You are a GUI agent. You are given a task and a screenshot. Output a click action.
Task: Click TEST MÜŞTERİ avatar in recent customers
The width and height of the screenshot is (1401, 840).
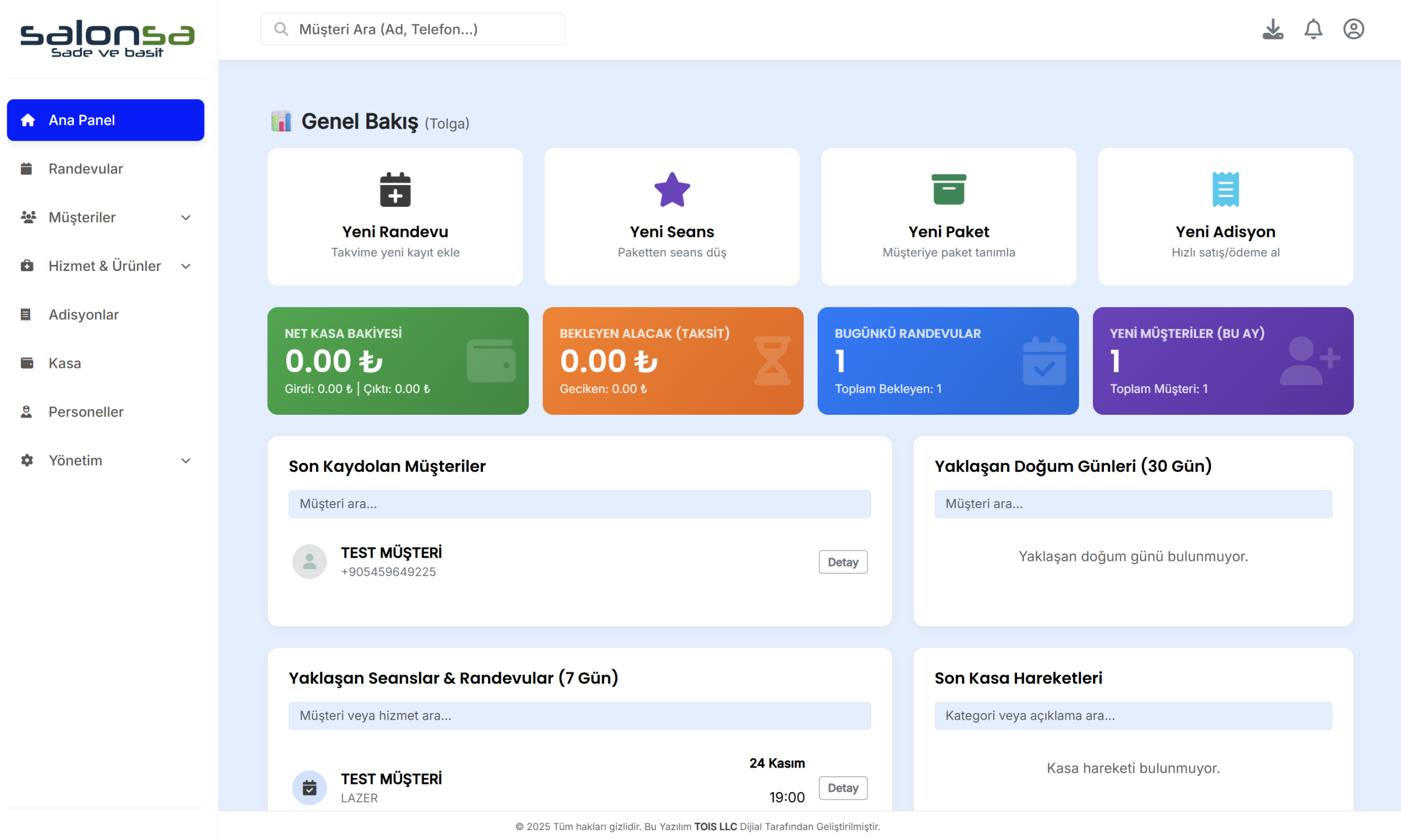pyautogui.click(x=309, y=561)
